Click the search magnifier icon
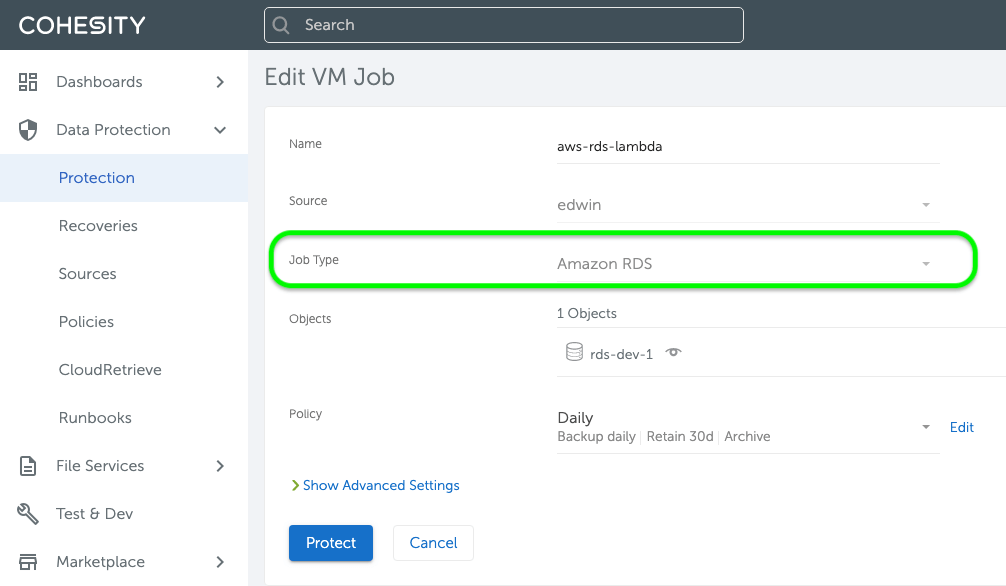The height and width of the screenshot is (586, 1006). point(282,25)
